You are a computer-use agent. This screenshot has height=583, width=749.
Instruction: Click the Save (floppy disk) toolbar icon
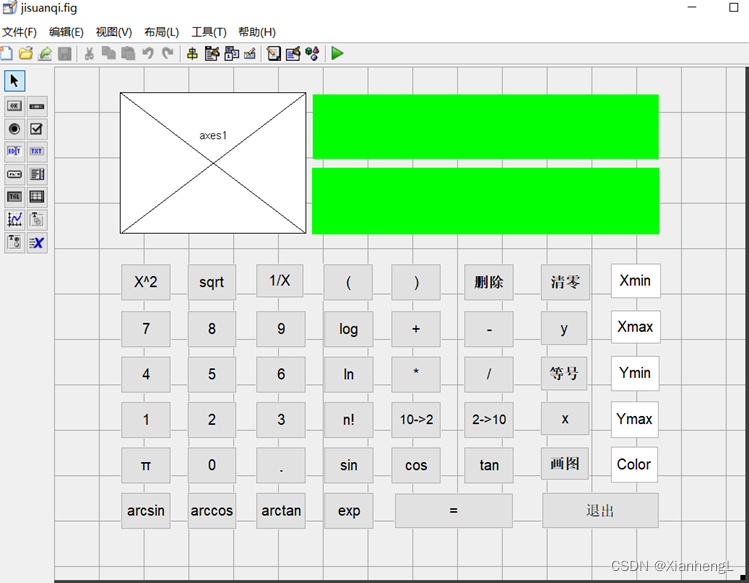64,53
